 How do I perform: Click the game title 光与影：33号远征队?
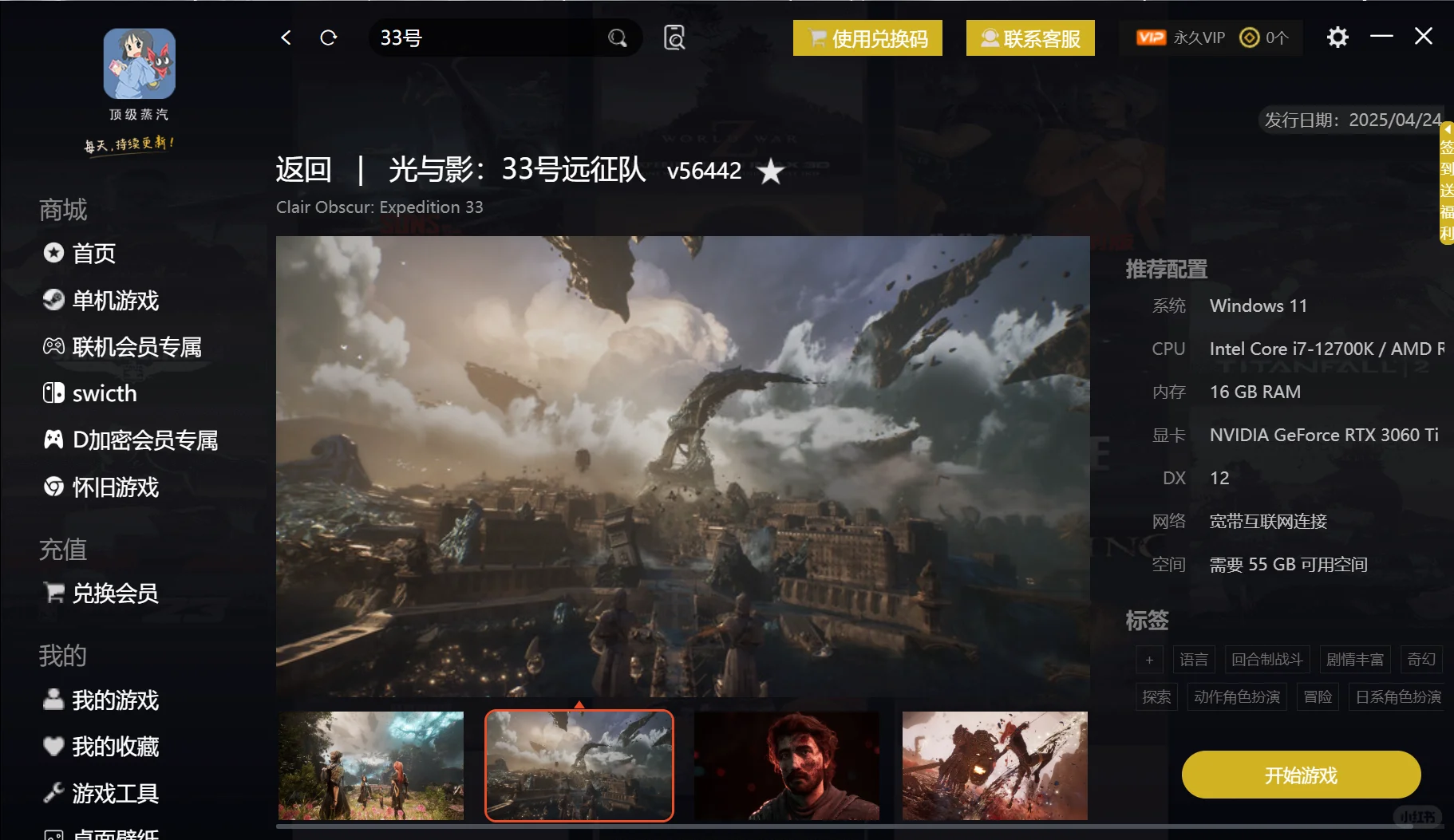tap(517, 170)
